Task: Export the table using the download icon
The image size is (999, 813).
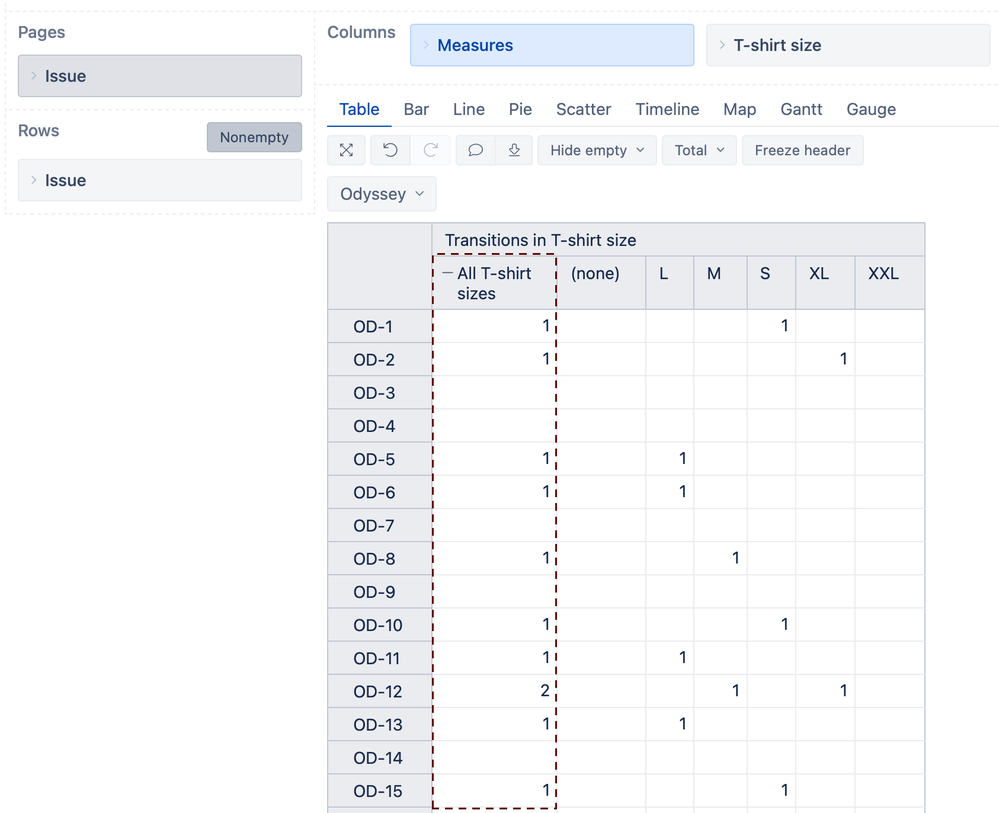Action: click(x=514, y=150)
